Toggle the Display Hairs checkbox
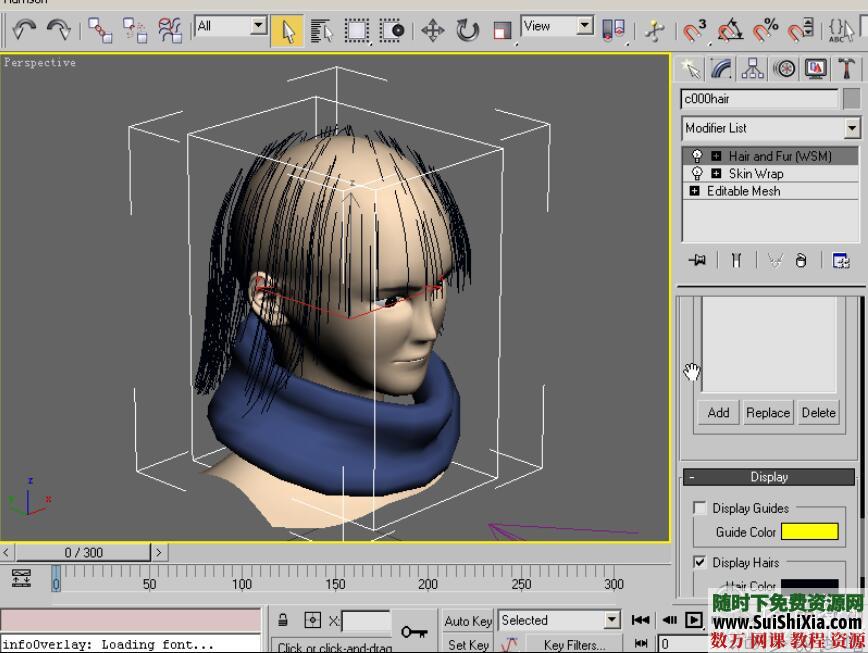 coord(699,561)
